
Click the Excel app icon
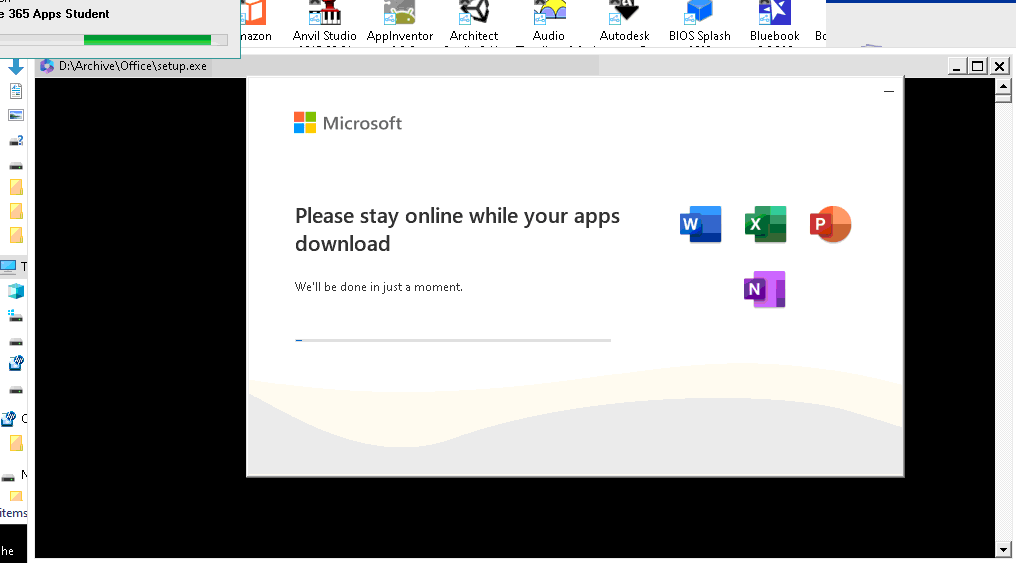[765, 224]
